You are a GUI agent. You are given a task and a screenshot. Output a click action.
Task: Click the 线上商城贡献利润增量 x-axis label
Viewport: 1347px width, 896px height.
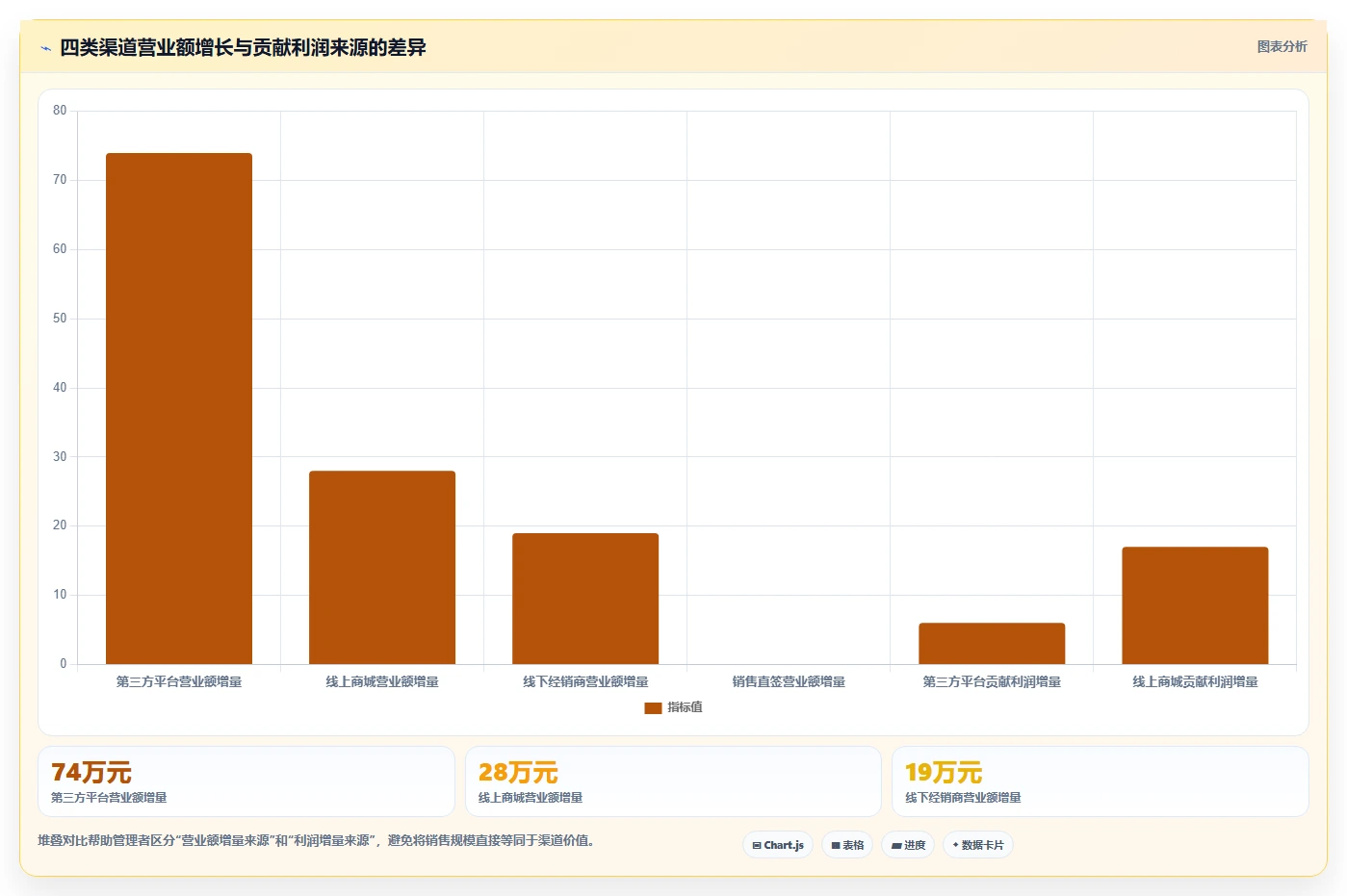[1195, 681]
